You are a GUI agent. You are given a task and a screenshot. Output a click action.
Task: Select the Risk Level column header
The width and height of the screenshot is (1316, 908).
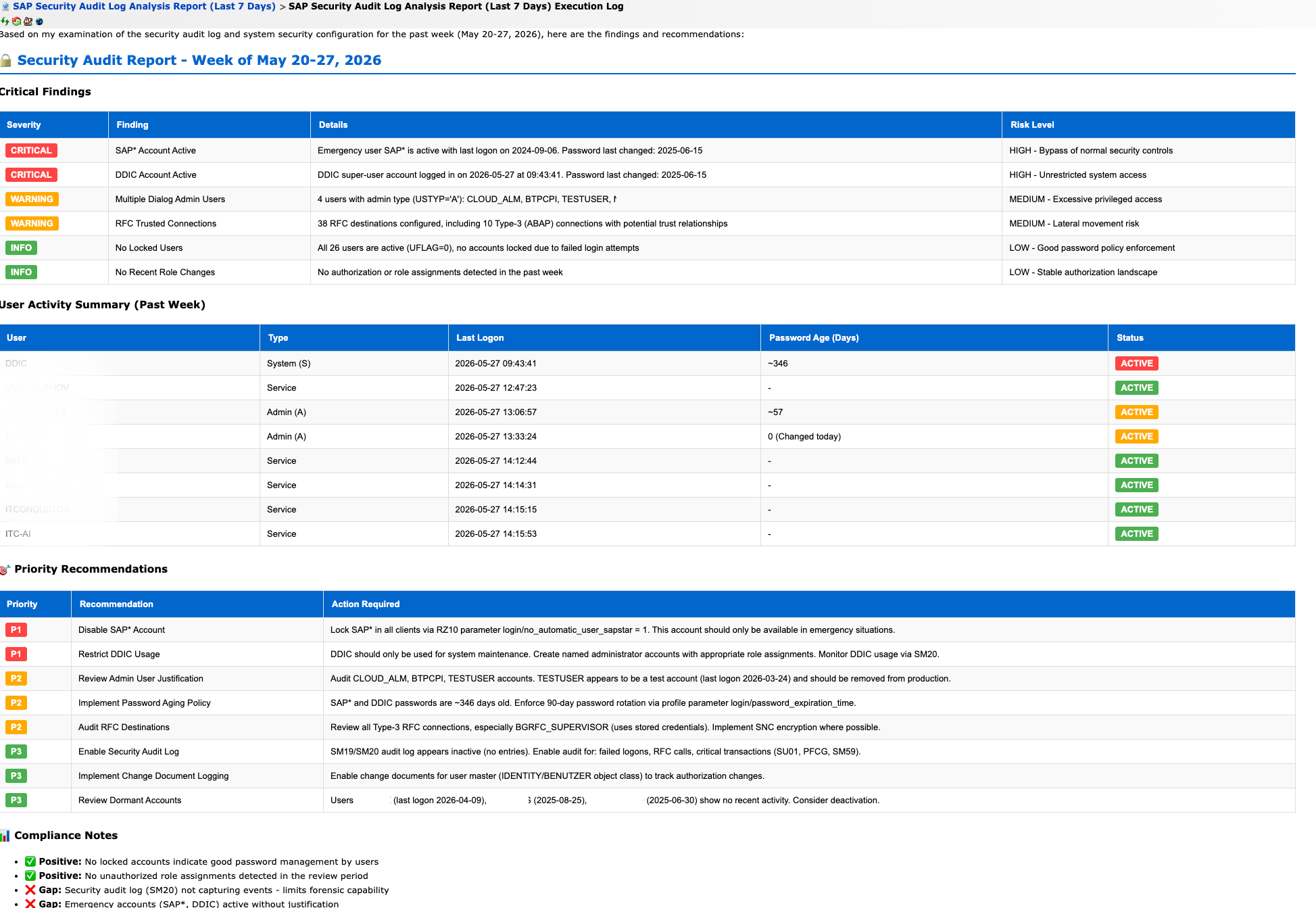1148,125
